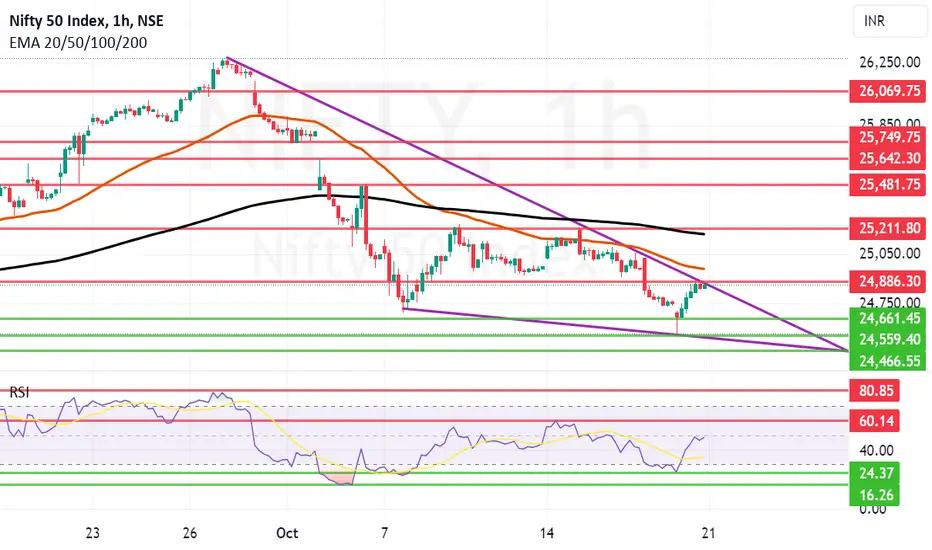Click the date label 23 on time axis
The width and height of the screenshot is (932, 550).
tap(92, 533)
